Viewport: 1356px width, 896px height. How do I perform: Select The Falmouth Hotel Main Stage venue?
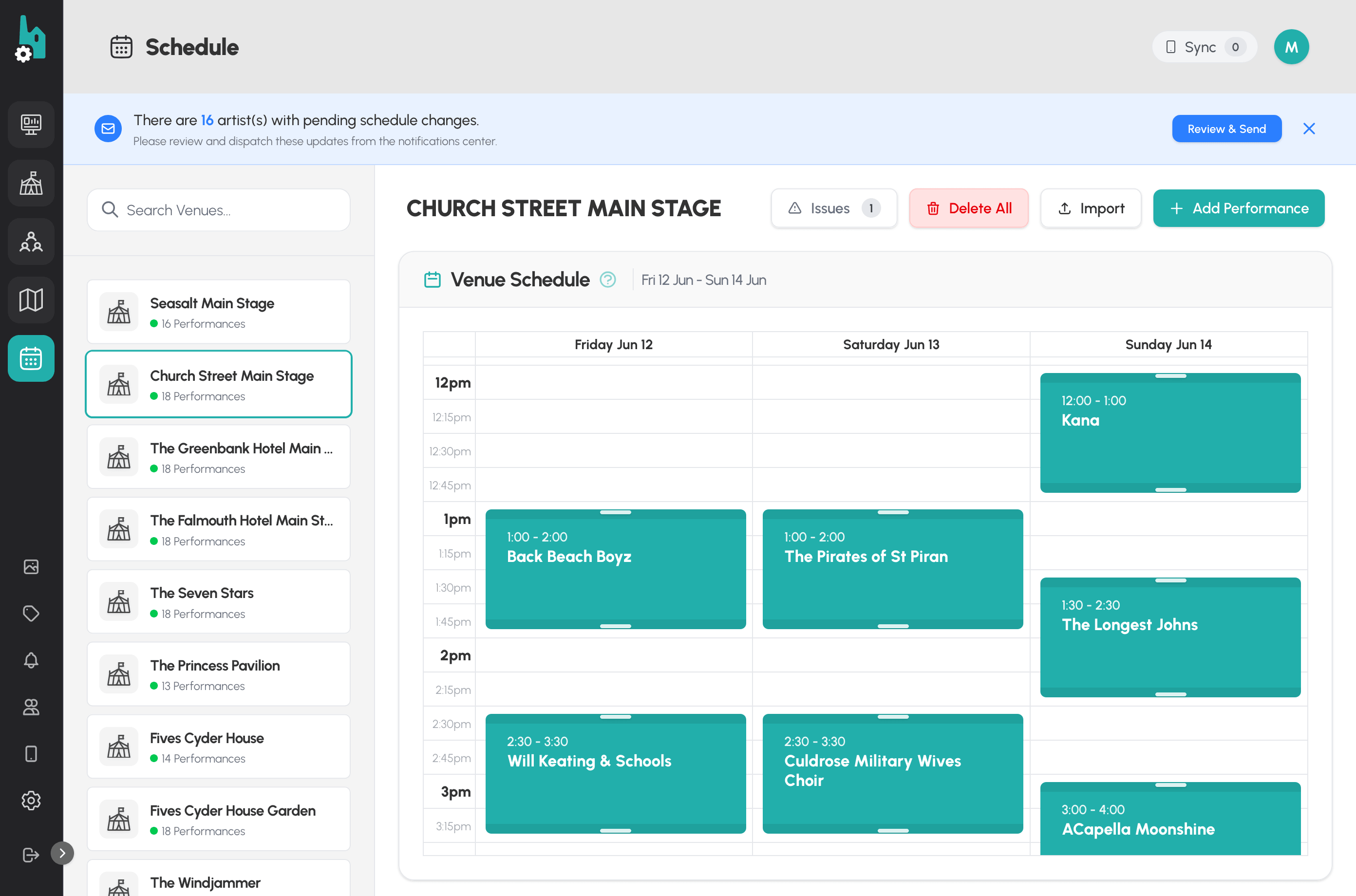pyautogui.click(x=219, y=529)
